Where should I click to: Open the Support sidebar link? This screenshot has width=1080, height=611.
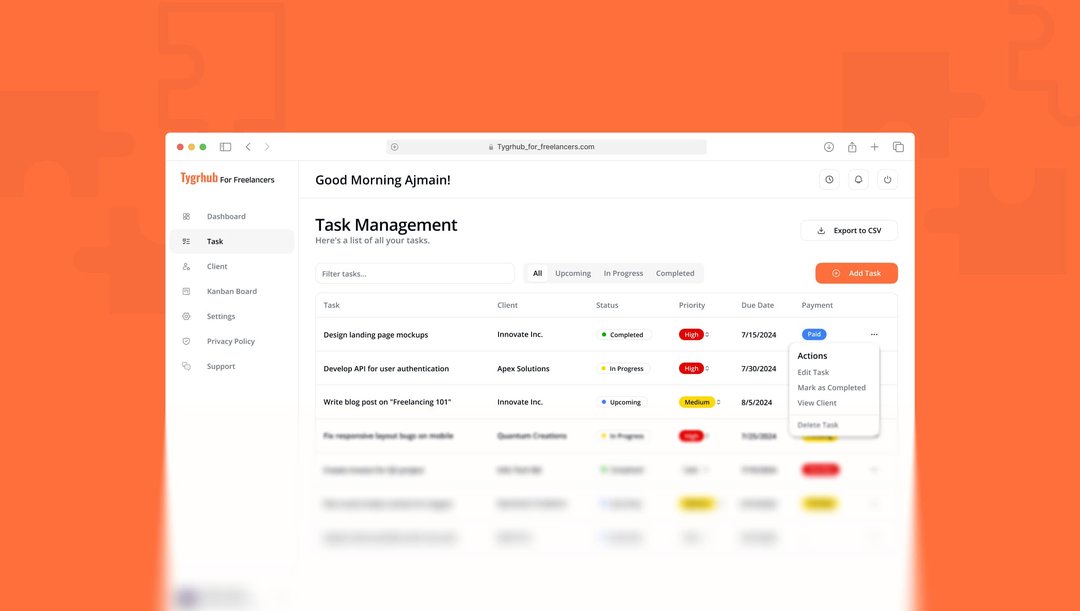[x=221, y=366]
